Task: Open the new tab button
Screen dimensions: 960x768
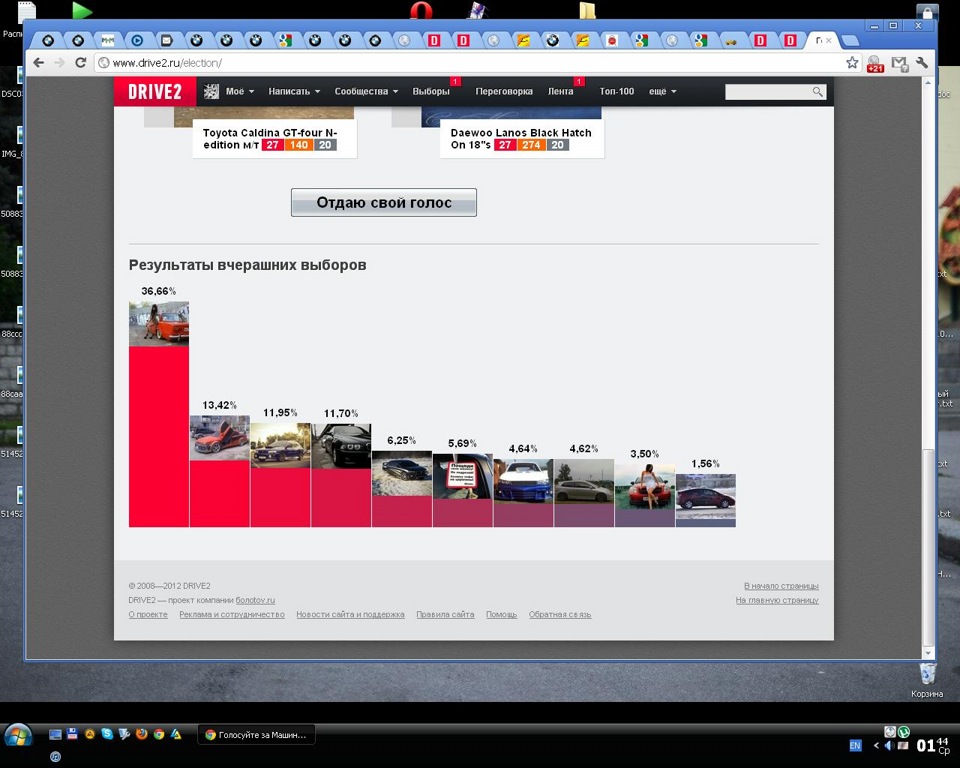Action: tap(849, 41)
